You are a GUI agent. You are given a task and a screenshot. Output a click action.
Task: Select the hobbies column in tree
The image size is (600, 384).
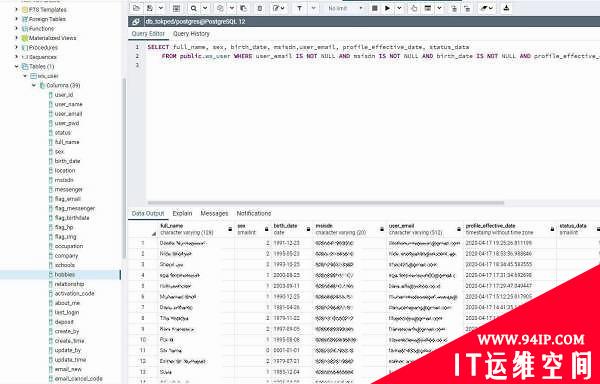[65, 275]
